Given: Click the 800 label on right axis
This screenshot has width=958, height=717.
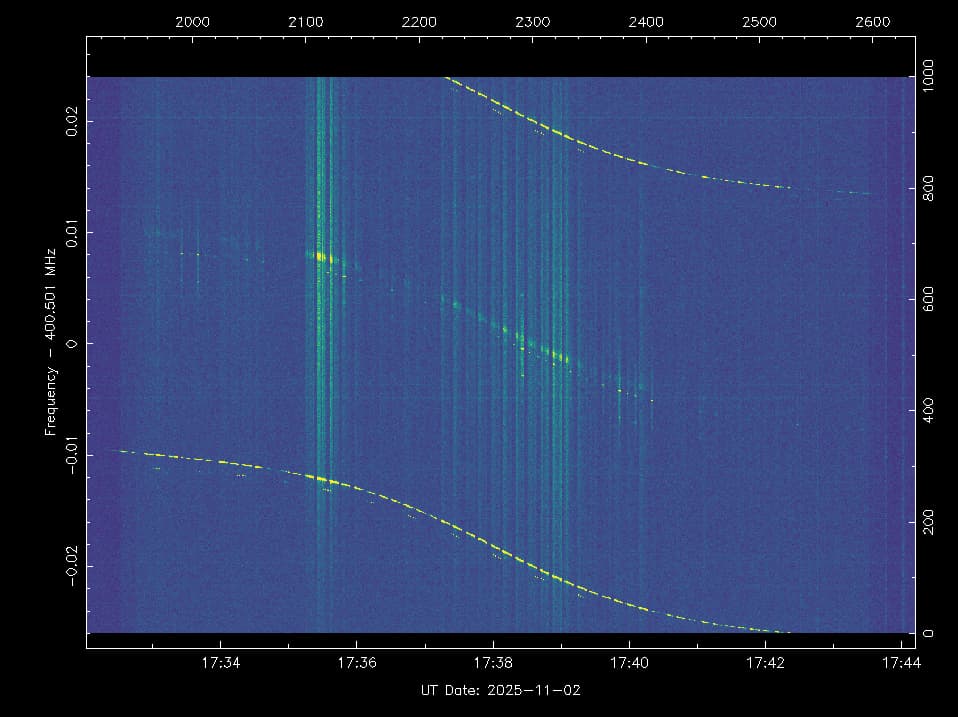Looking at the screenshot, I should tap(930, 188).
